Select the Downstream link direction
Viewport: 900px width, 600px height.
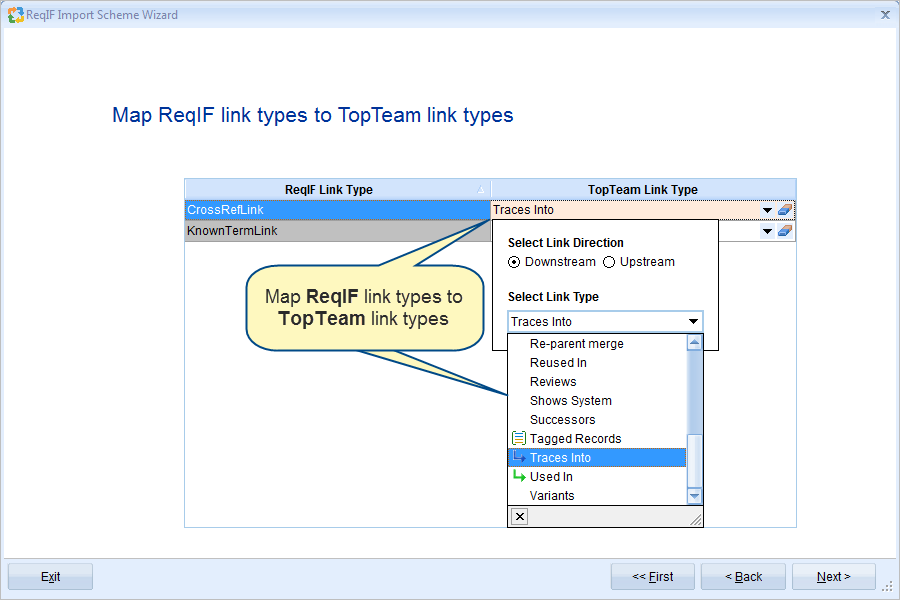pyautogui.click(x=552, y=262)
